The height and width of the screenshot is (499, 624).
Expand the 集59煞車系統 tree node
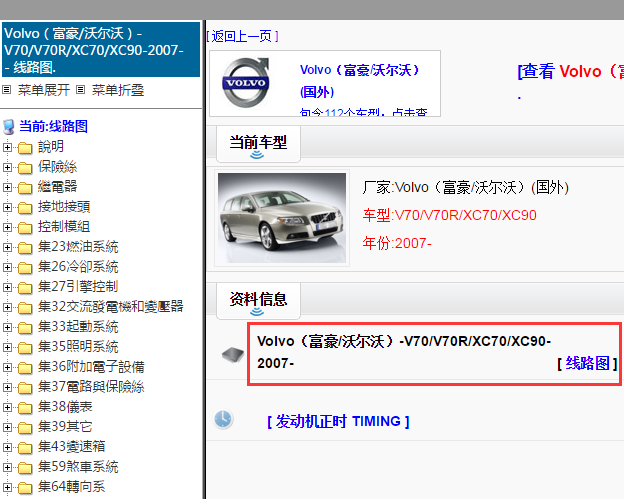(x=7, y=467)
